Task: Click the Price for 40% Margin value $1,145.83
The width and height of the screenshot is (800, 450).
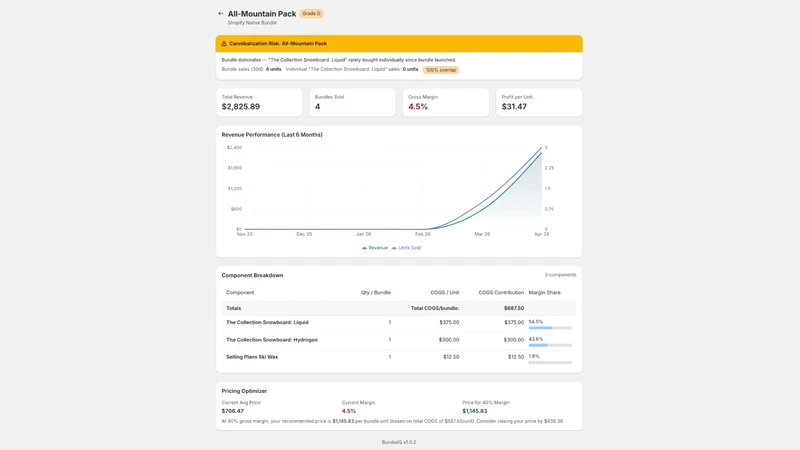Action: coord(474,411)
